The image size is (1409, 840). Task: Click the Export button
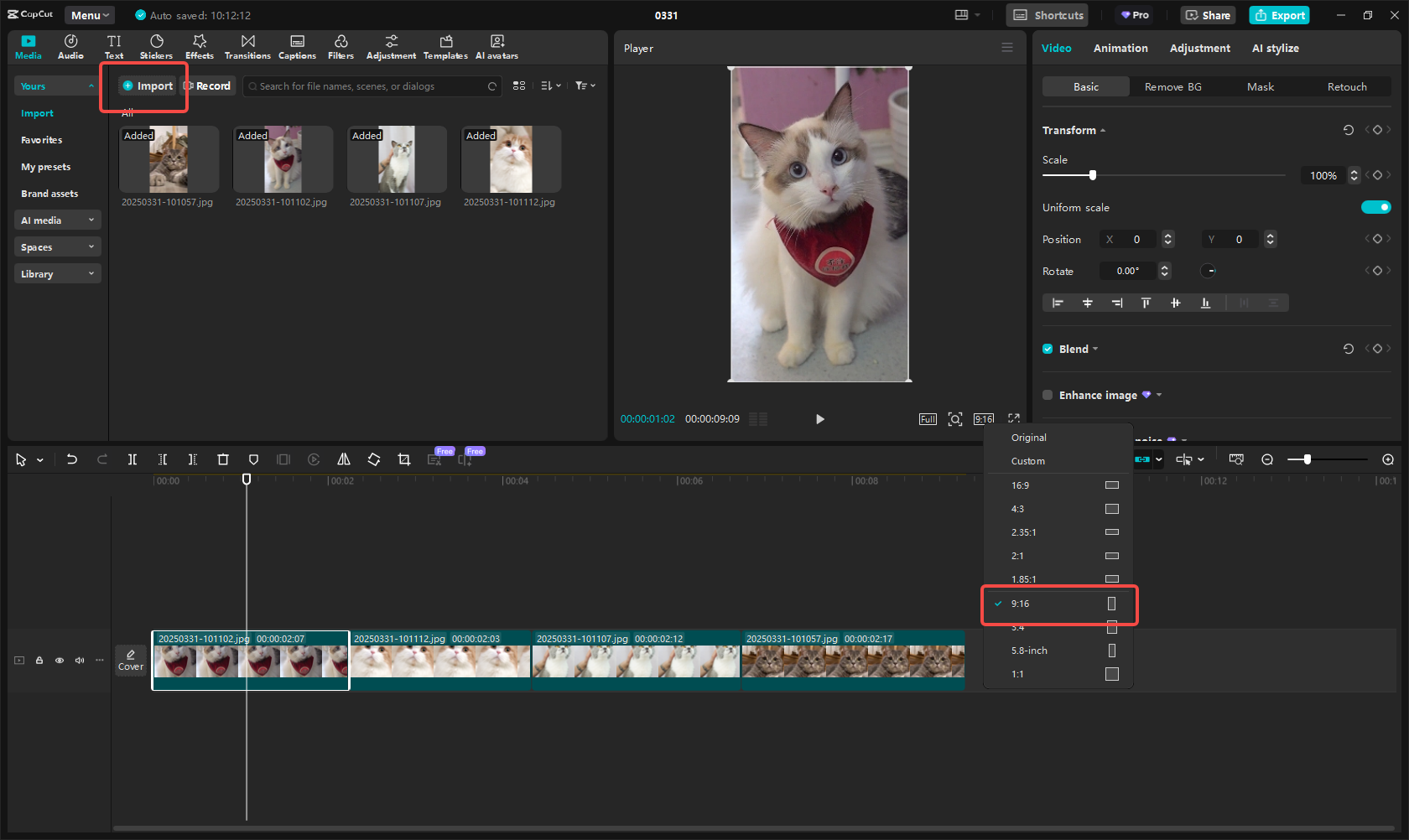coord(1279,15)
